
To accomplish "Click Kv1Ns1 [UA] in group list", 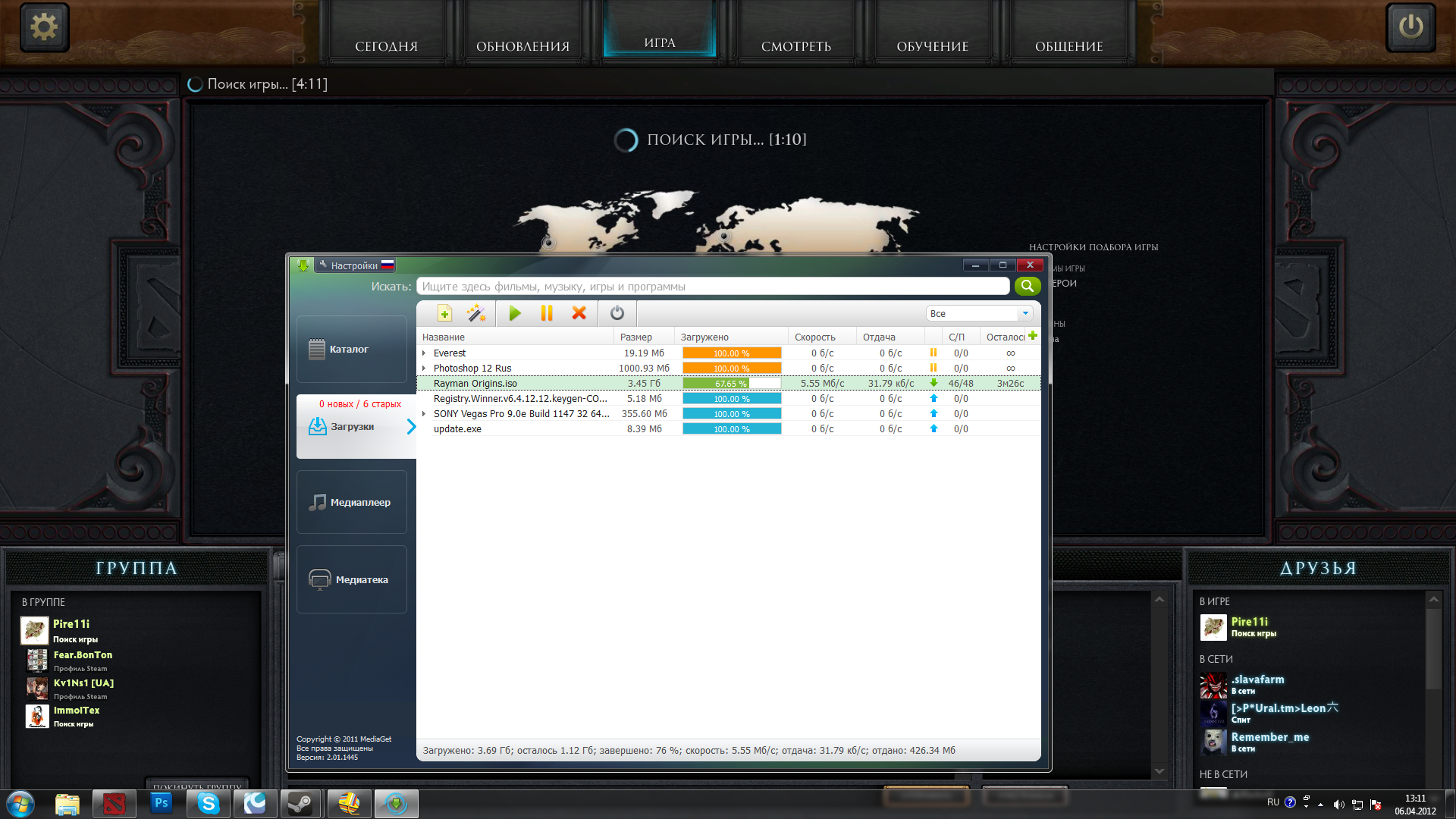I will click(x=83, y=683).
